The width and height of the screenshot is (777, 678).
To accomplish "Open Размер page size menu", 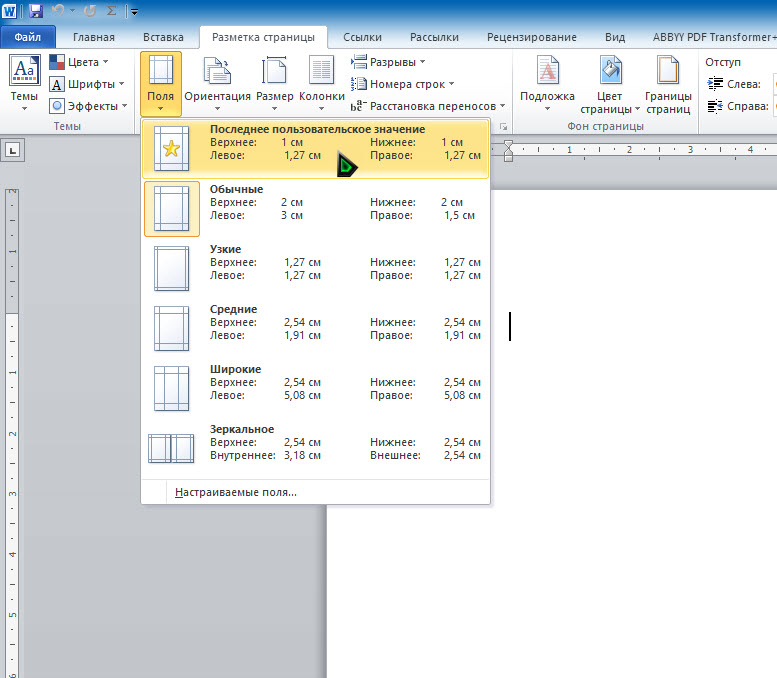I will 275,83.
